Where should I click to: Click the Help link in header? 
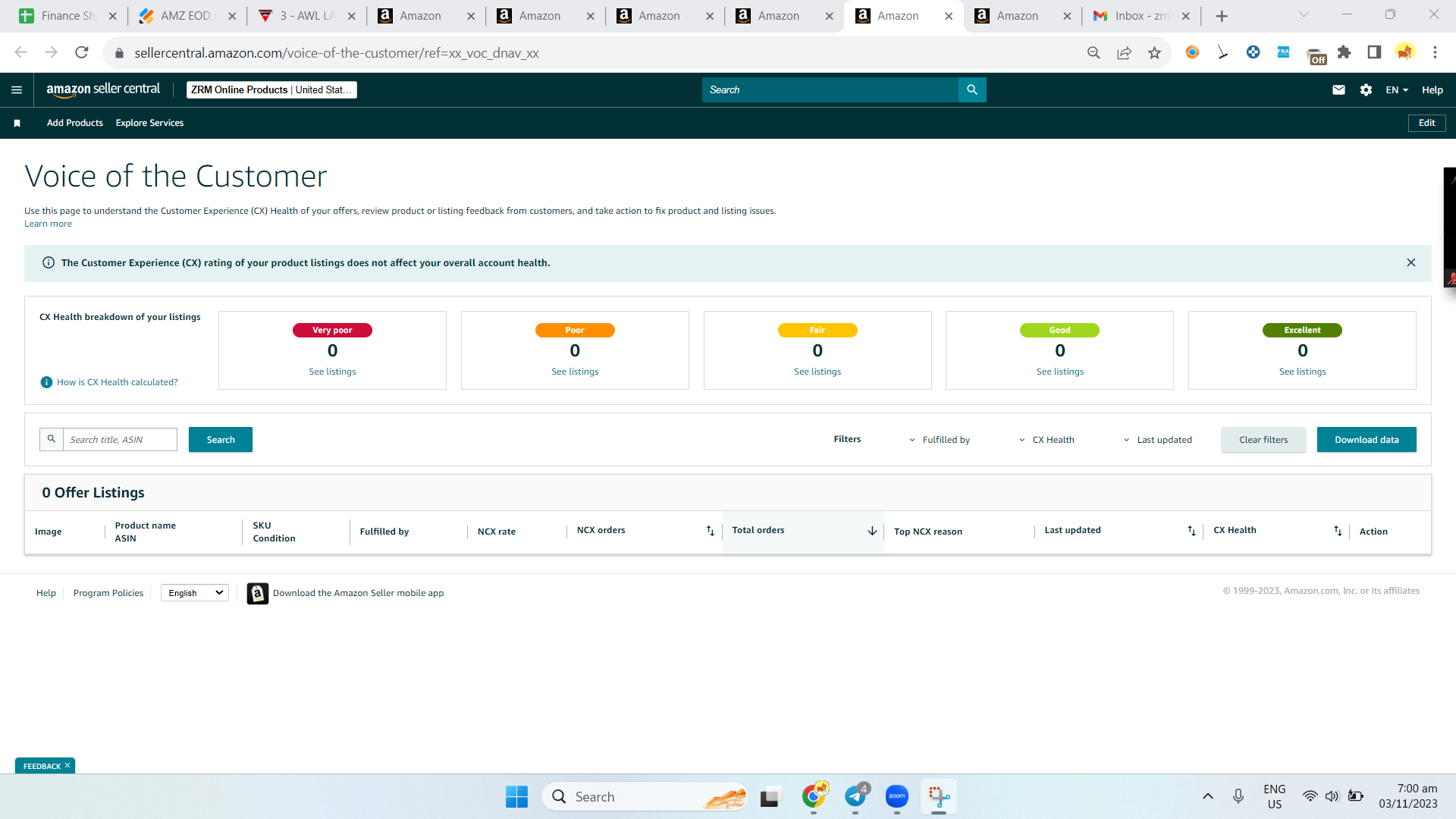tap(1432, 89)
